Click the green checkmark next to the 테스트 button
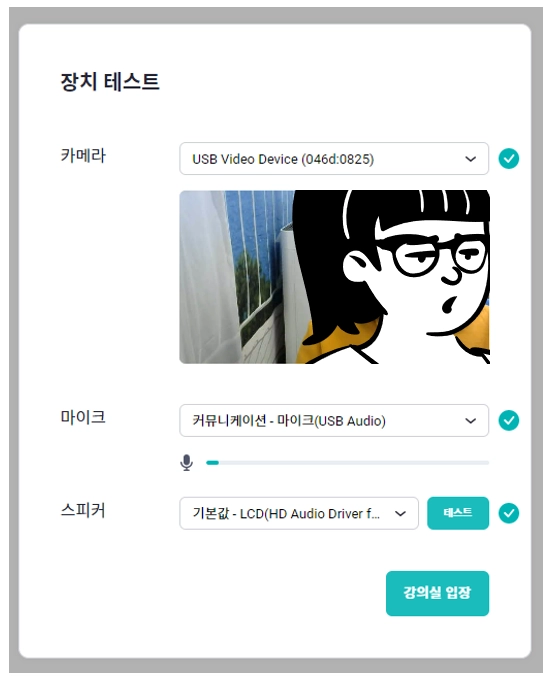The image size is (548, 680). (x=509, y=513)
